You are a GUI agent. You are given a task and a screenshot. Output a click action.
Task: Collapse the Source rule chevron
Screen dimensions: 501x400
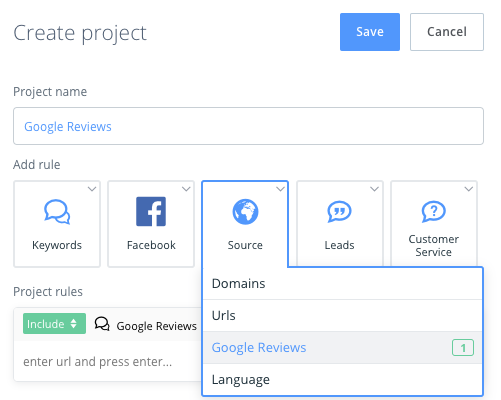[280, 189]
